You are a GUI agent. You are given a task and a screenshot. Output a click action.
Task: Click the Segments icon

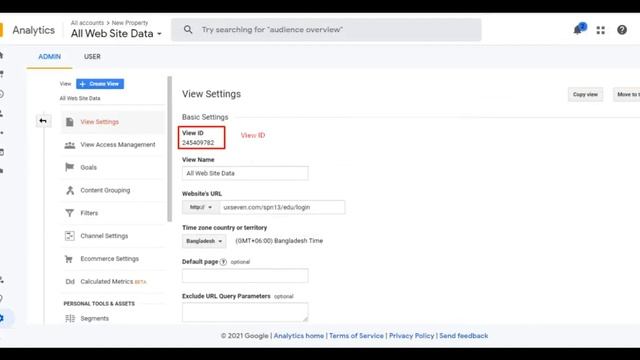[x=70, y=318]
